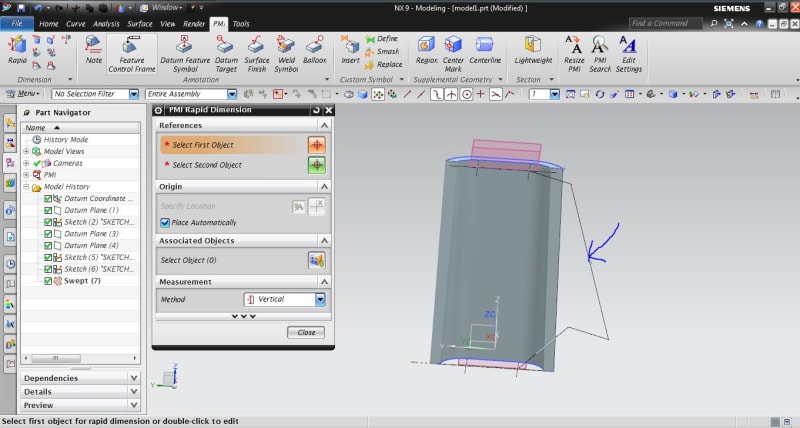
Task: Click Select Second Object target icon
Action: click(x=317, y=165)
